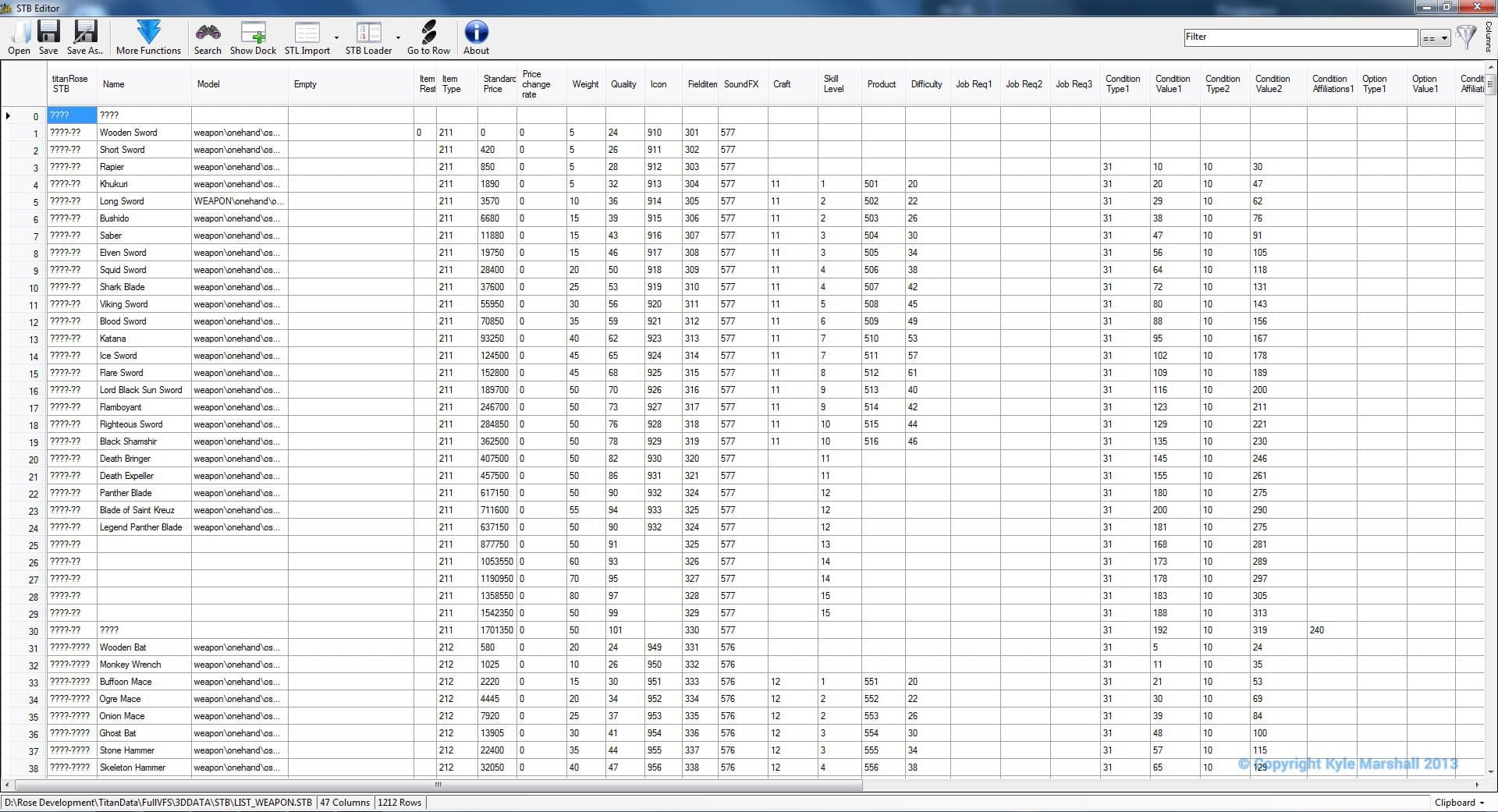Select the 'Monkey Wrench' name cell
The image size is (1498, 812).
pos(144,665)
